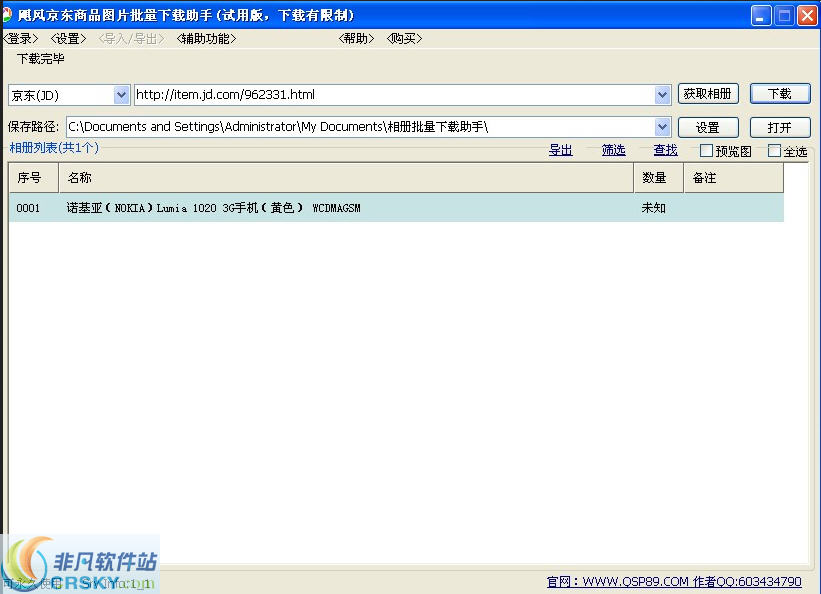This screenshot has height=594, width=821.
Task: Sort by the 序号 column header
Action: (34, 178)
